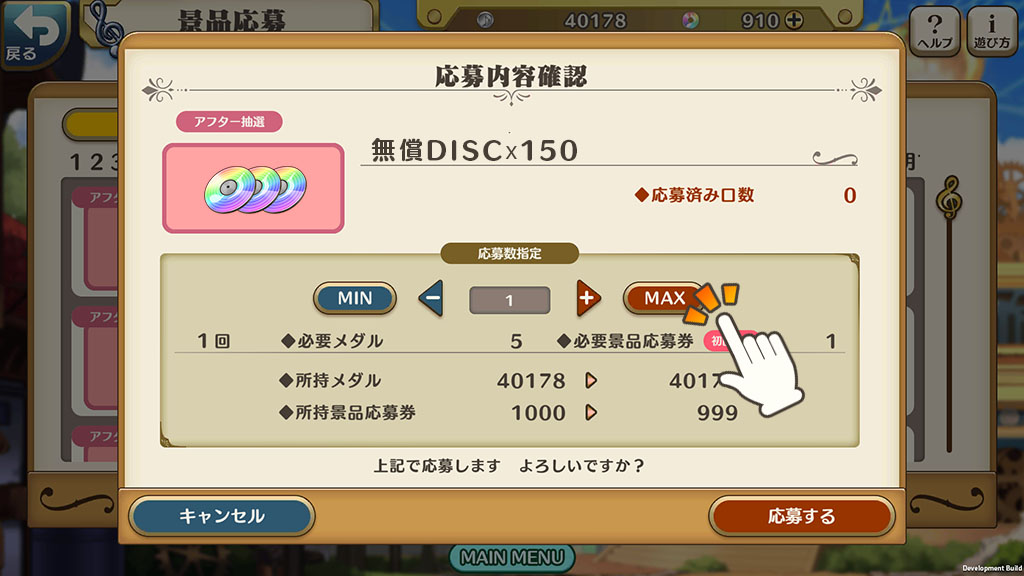
Task: Click the grey medal icon beside 40178
Action: pyautogui.click(x=485, y=20)
